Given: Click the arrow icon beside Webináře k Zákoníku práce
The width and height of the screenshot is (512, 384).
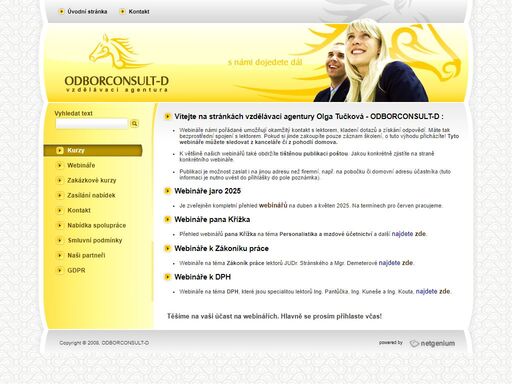Looking at the screenshot, I should pyautogui.click(x=167, y=249).
